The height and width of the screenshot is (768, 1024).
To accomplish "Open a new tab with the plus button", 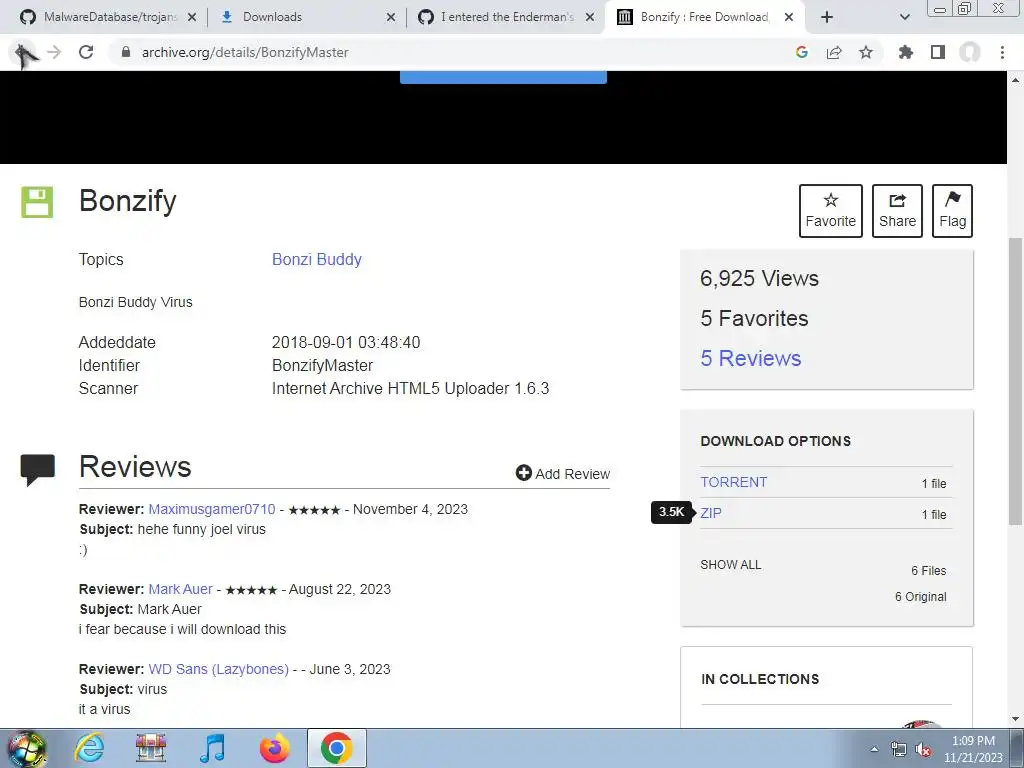I will click(827, 17).
